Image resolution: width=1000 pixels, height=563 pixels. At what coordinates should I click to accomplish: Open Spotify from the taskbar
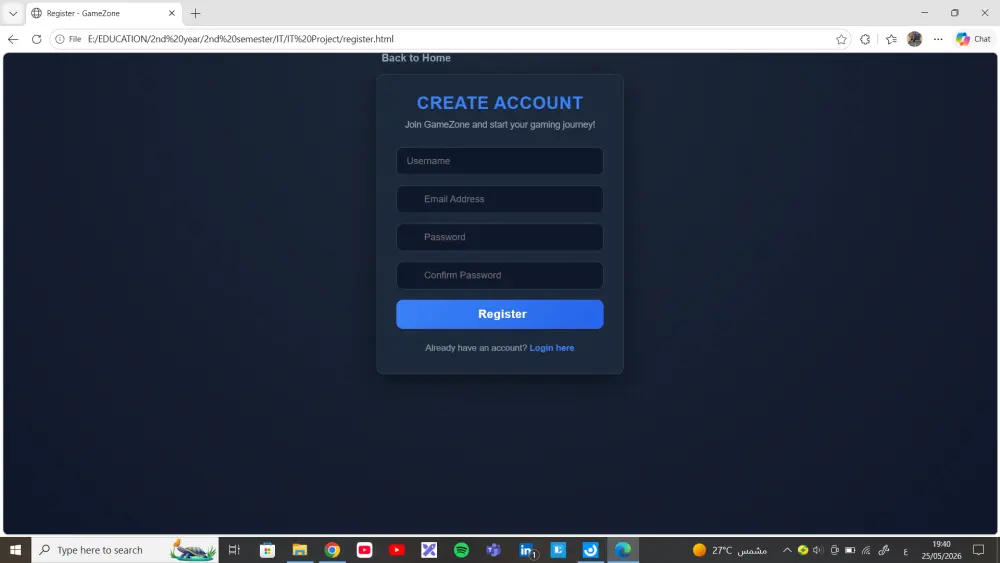[x=461, y=550]
